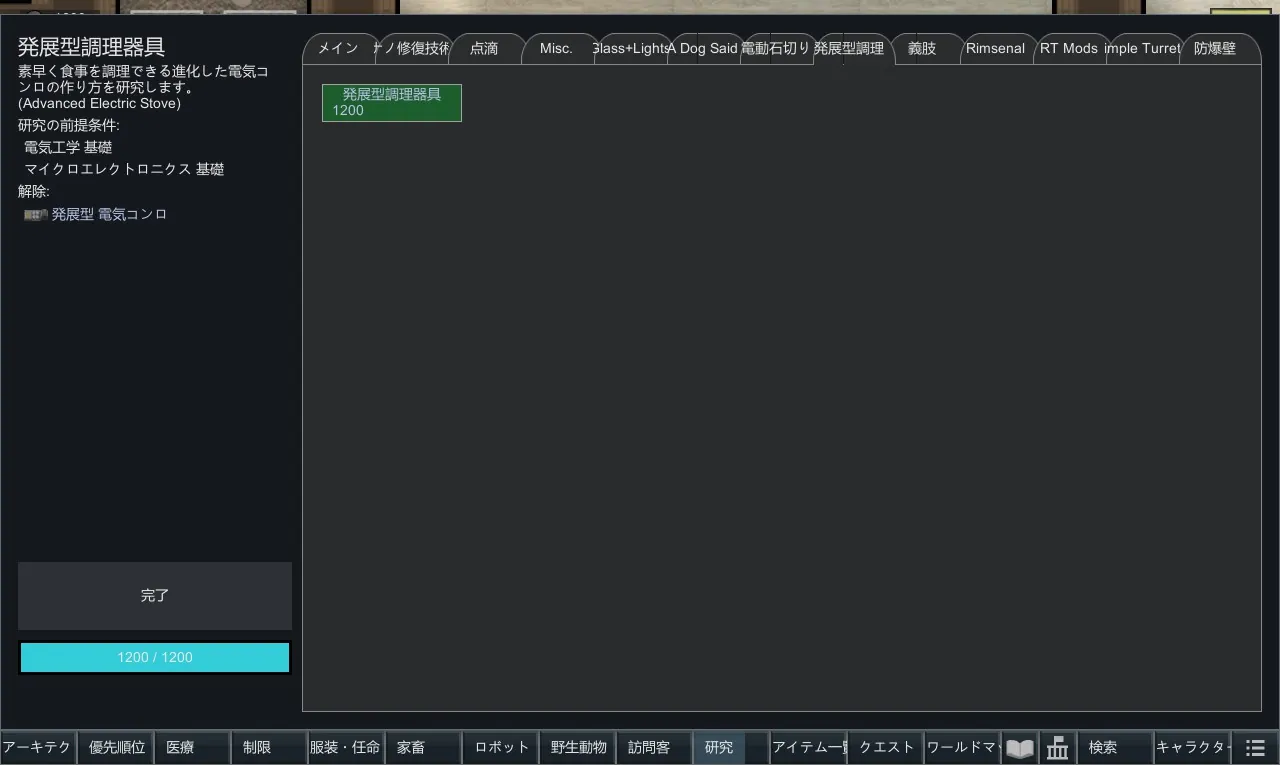
Task: Open the Misc. research tab
Action: [556, 48]
